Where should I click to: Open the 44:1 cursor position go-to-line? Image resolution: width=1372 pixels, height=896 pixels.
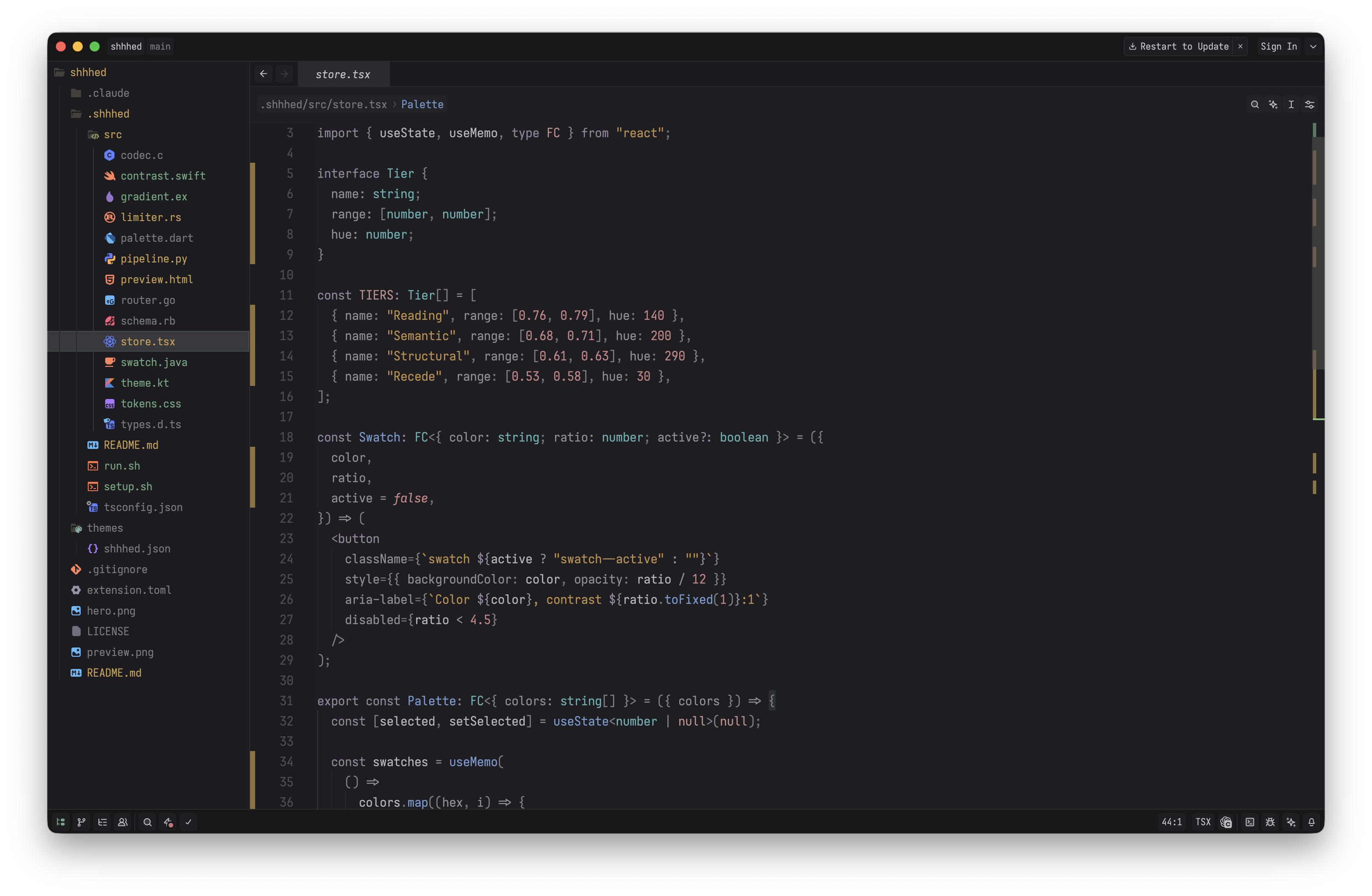click(1171, 822)
